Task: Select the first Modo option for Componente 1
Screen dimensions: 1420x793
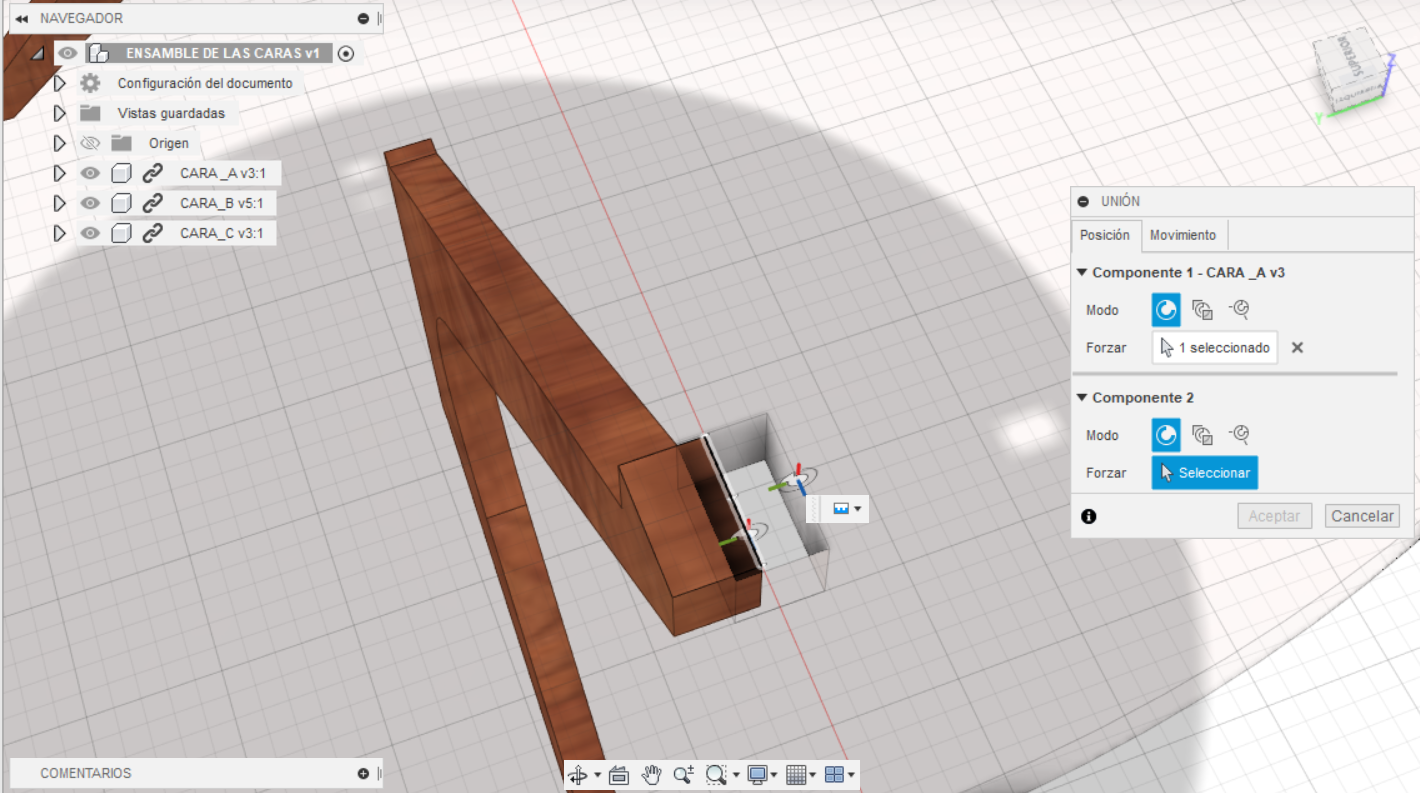Action: [x=1166, y=310]
